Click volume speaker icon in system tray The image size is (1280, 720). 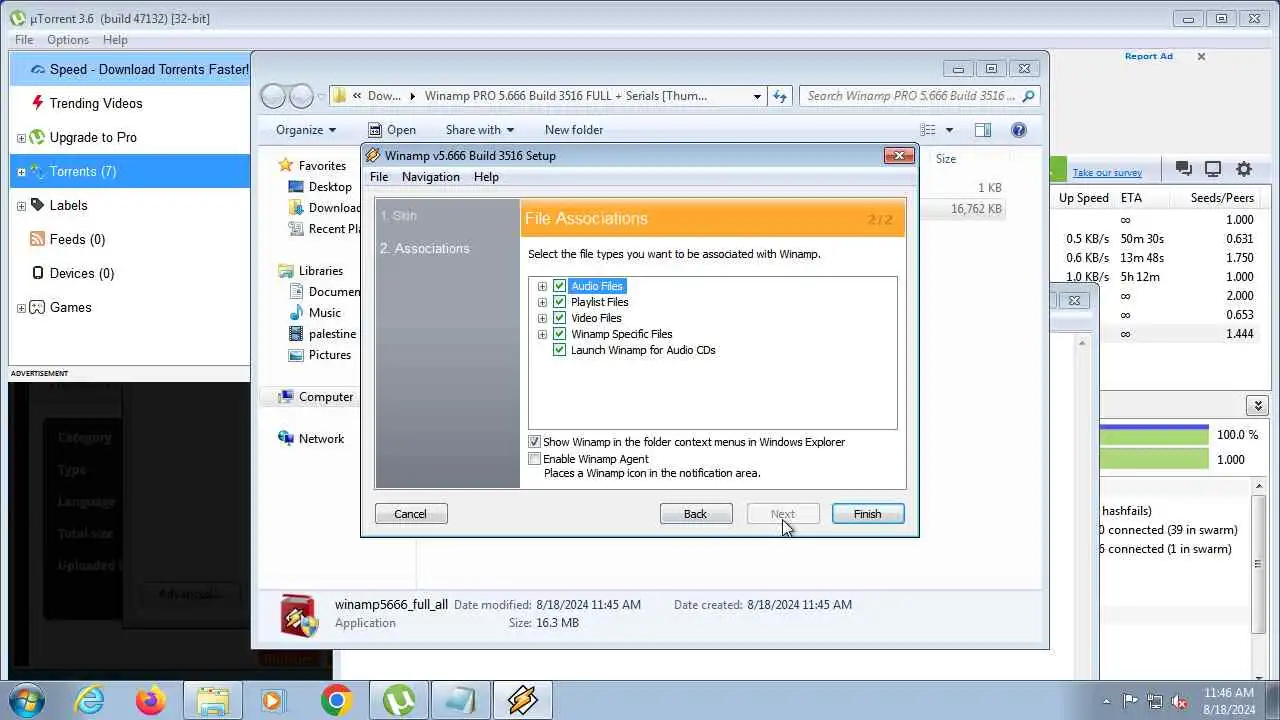coord(1179,700)
